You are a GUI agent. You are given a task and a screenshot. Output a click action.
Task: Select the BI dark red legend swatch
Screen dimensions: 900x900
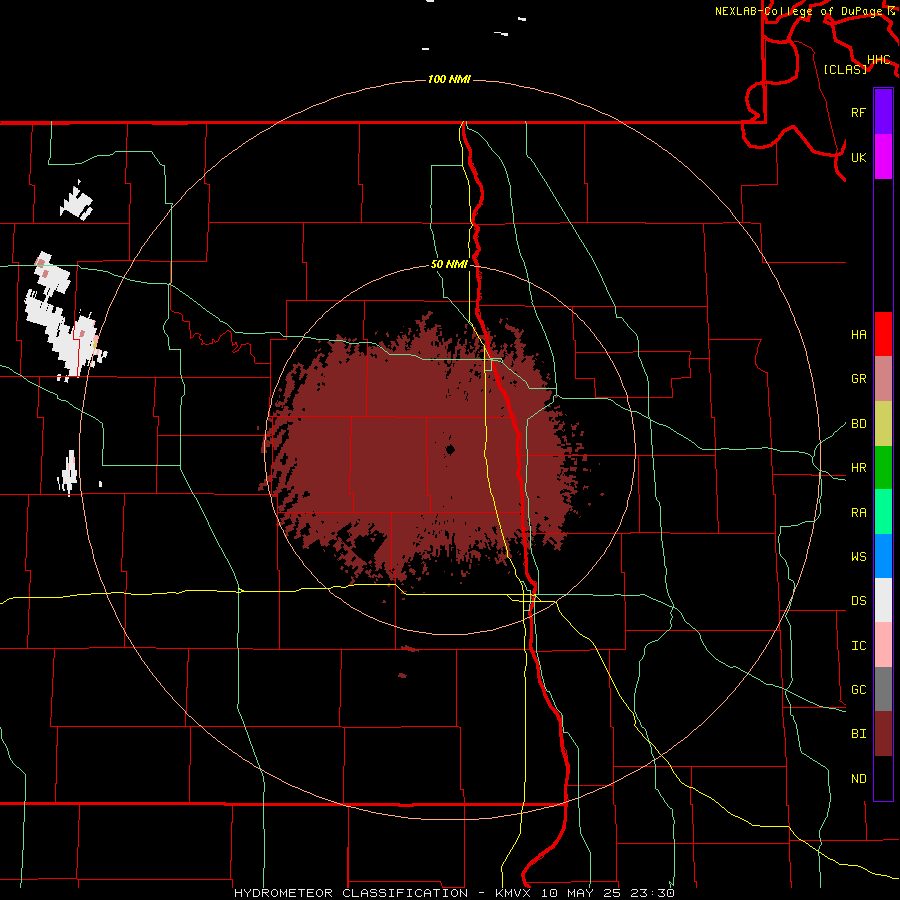[883, 734]
